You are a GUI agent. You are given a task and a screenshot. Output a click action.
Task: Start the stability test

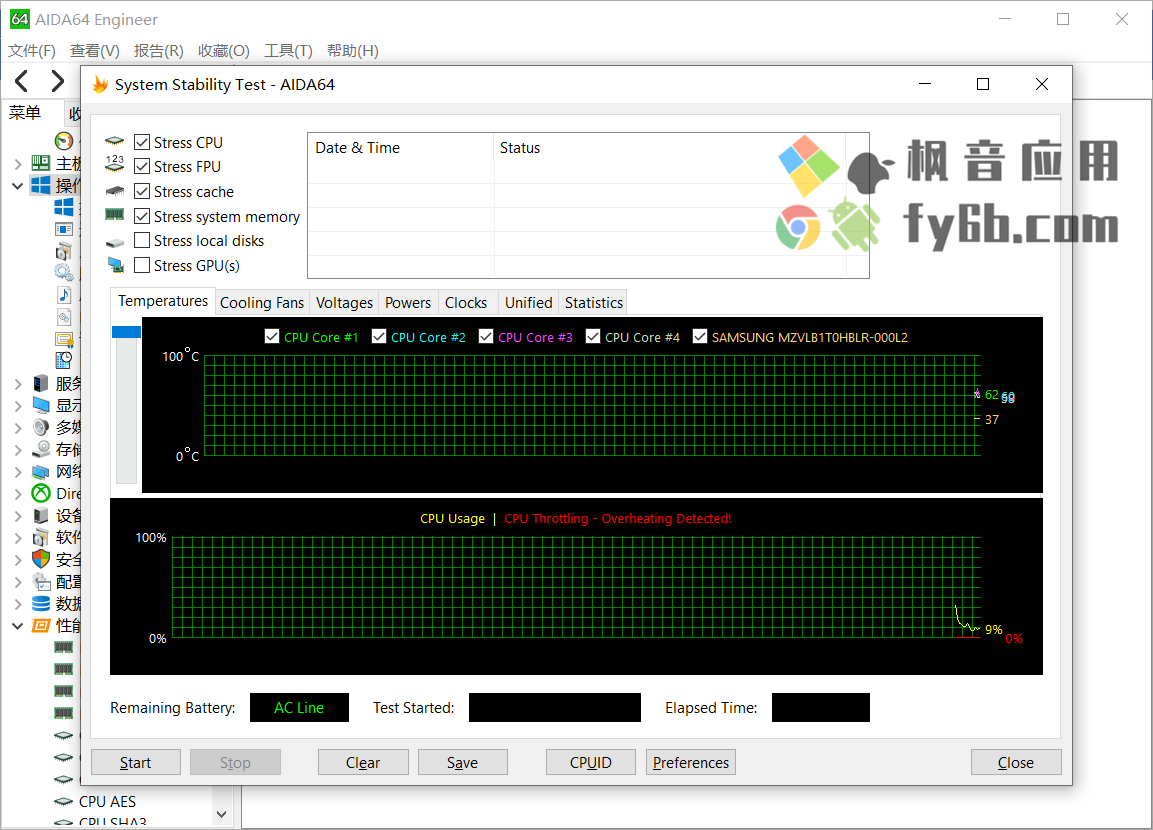(135, 762)
